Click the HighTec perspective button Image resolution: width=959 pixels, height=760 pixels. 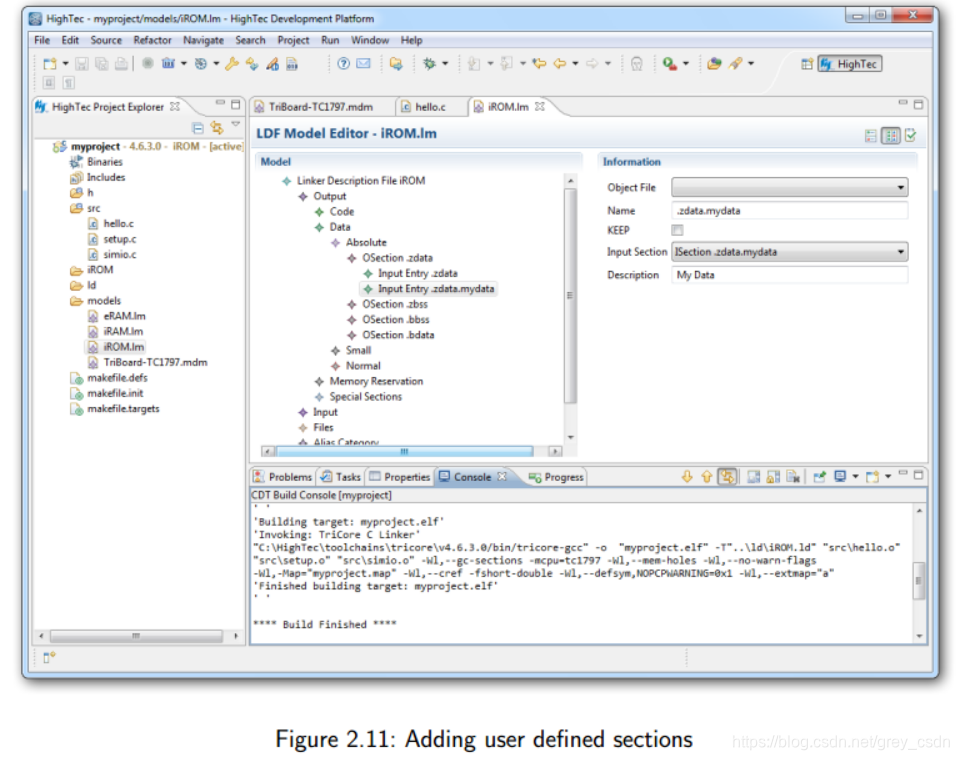[x=850, y=64]
